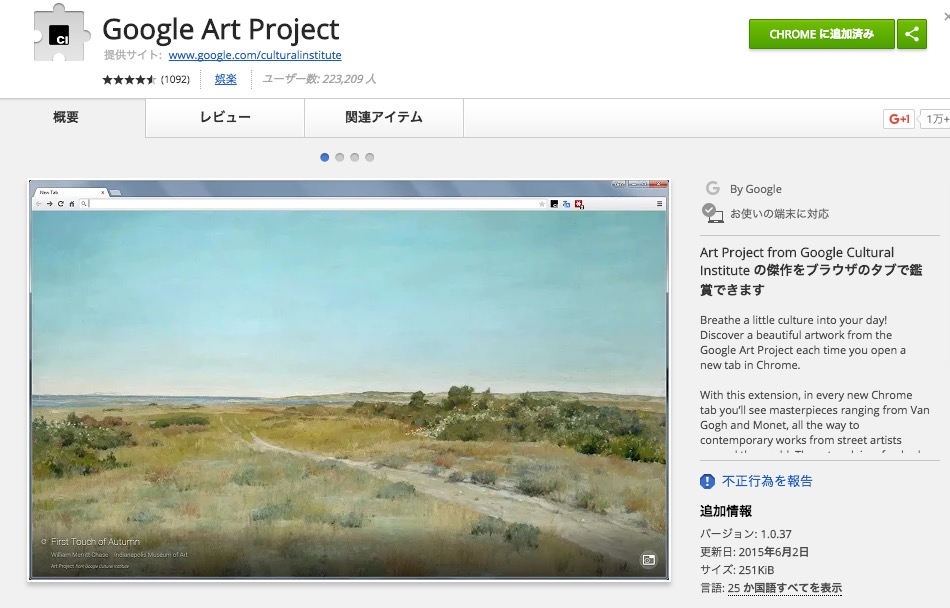Click the バージョン: 1.0.37 text
Image resolution: width=950 pixels, height=608 pixels.
pos(746,534)
